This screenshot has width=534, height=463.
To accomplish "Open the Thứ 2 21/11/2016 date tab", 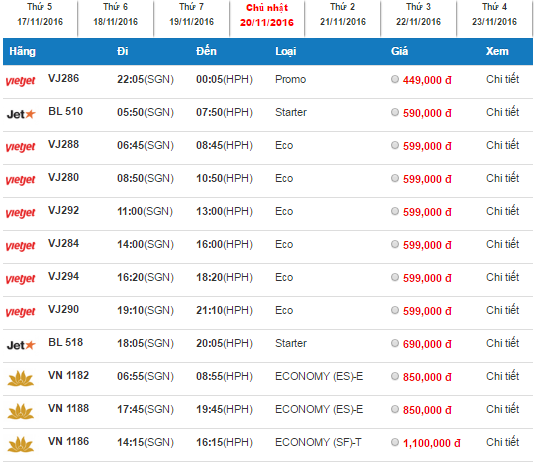I will tap(343, 14).
